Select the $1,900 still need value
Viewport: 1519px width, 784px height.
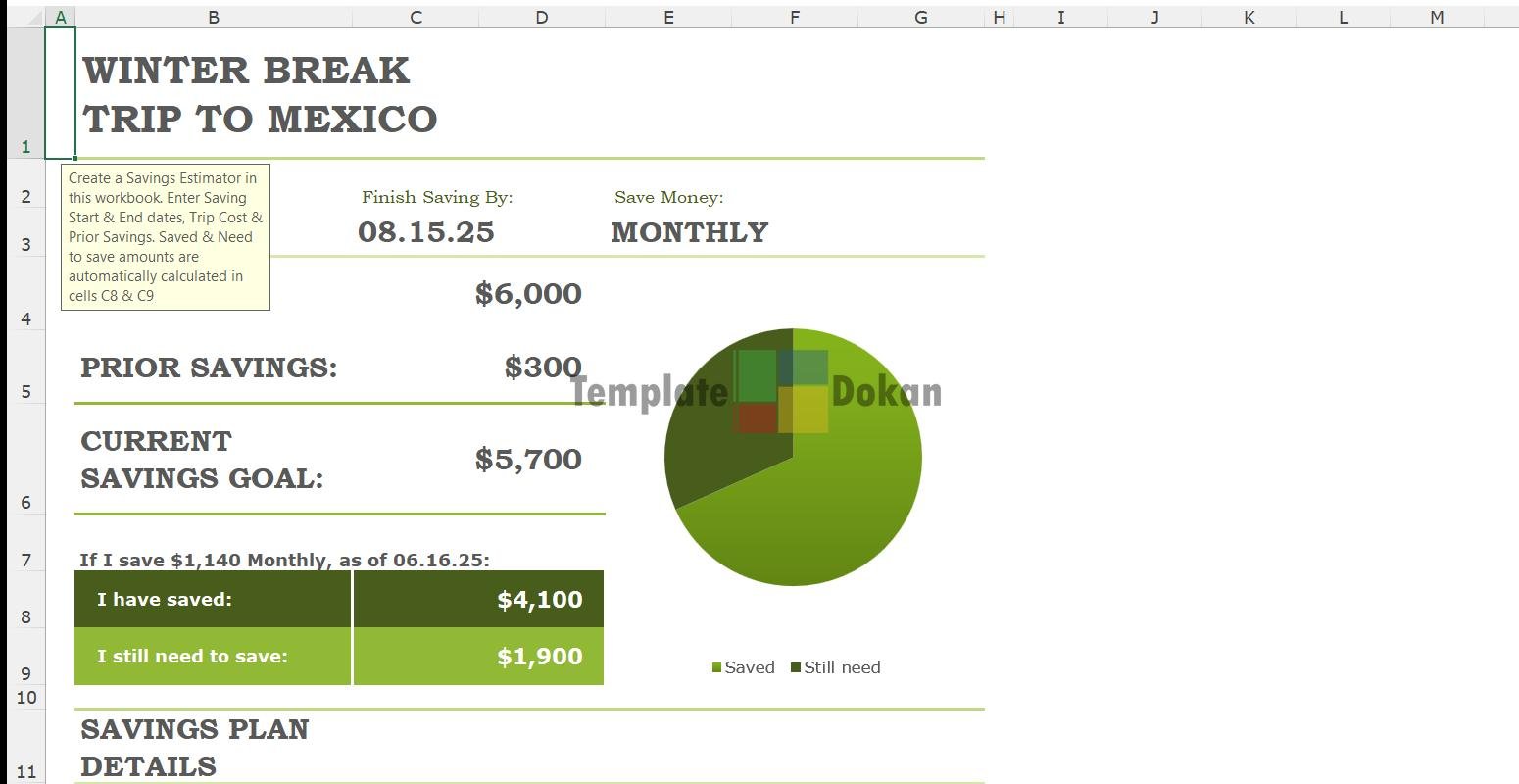coord(539,657)
